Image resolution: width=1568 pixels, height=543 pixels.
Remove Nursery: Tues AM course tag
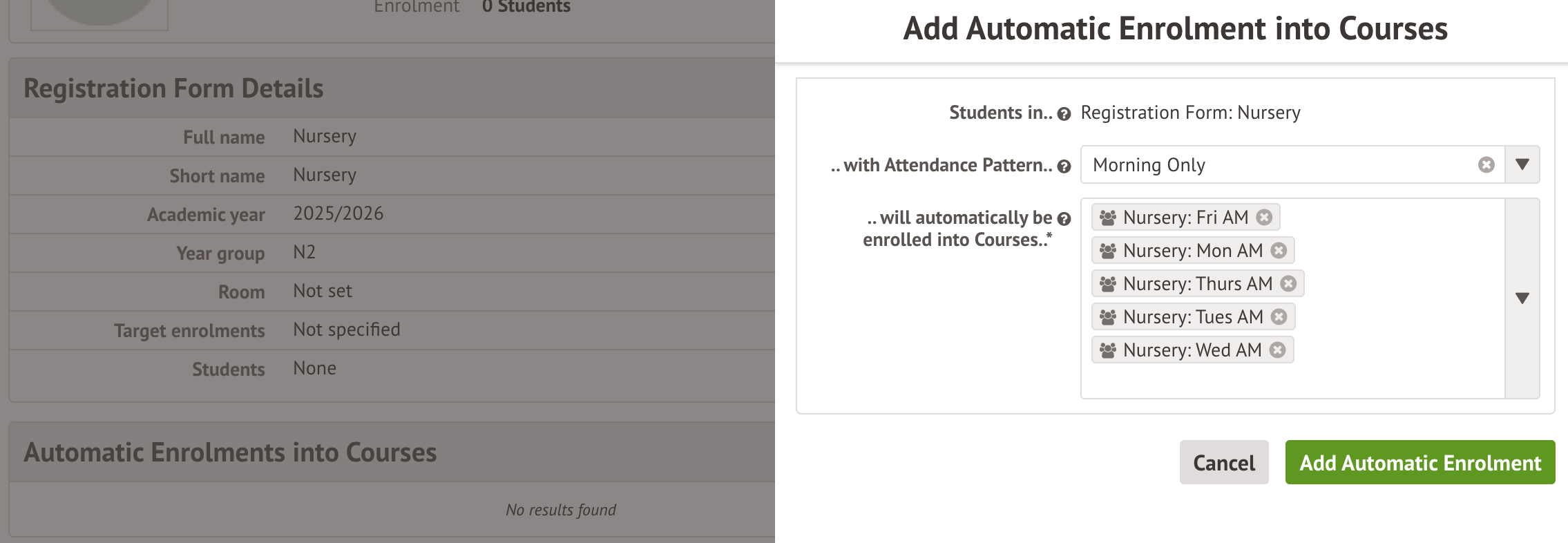(1279, 317)
